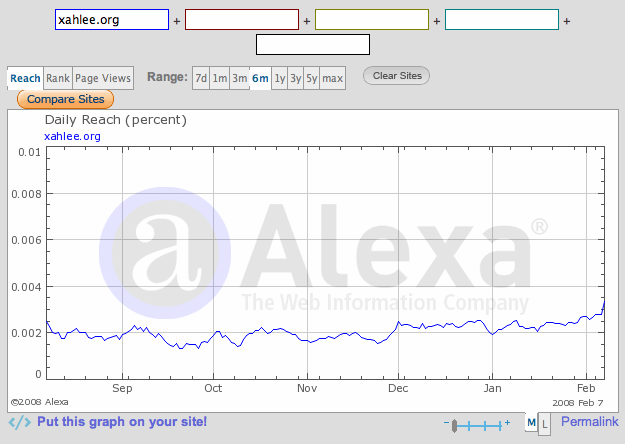Set range to 1m
Screen dimensions: 625x444
point(221,78)
